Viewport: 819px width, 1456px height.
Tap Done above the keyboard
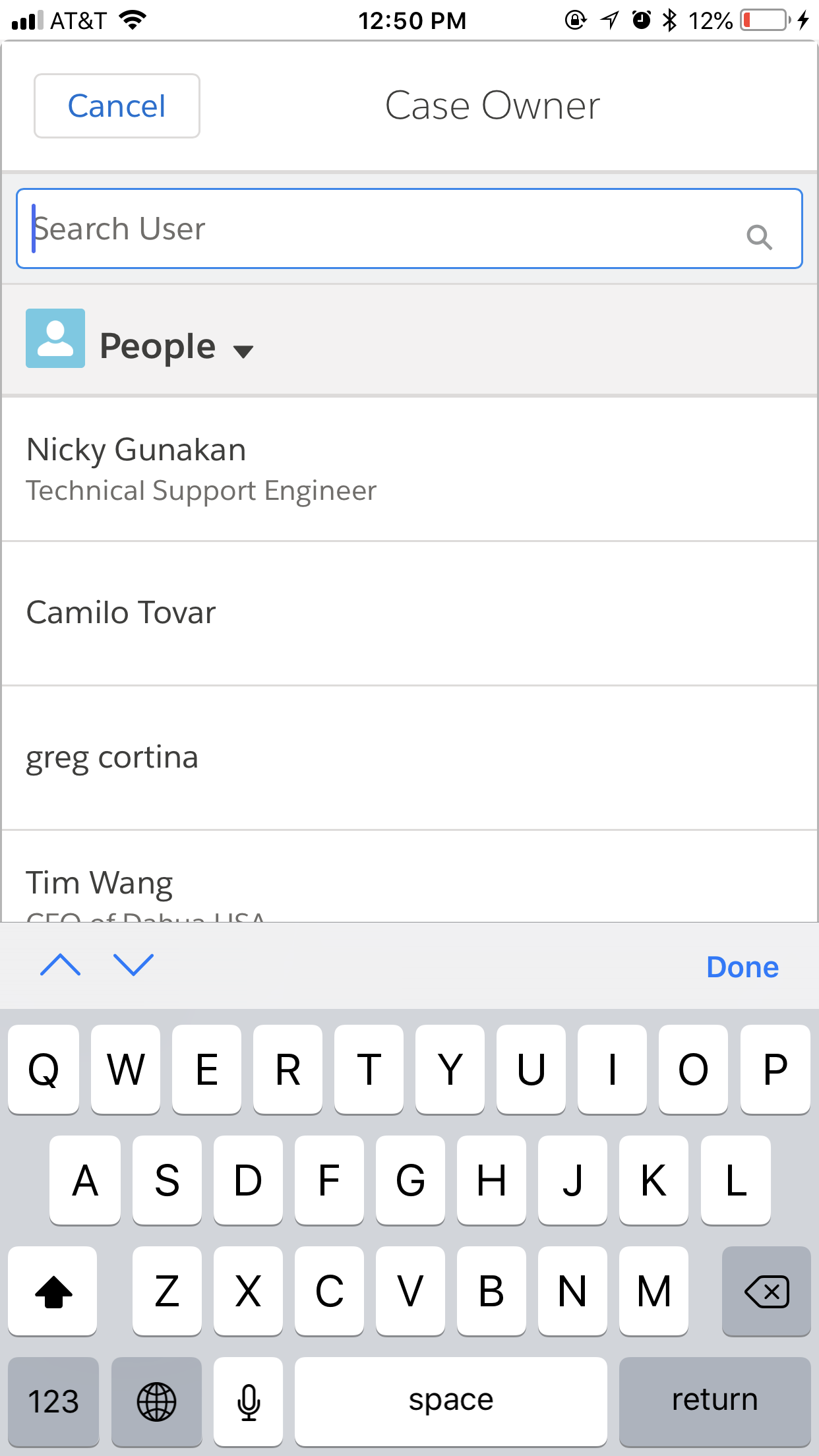[742, 967]
